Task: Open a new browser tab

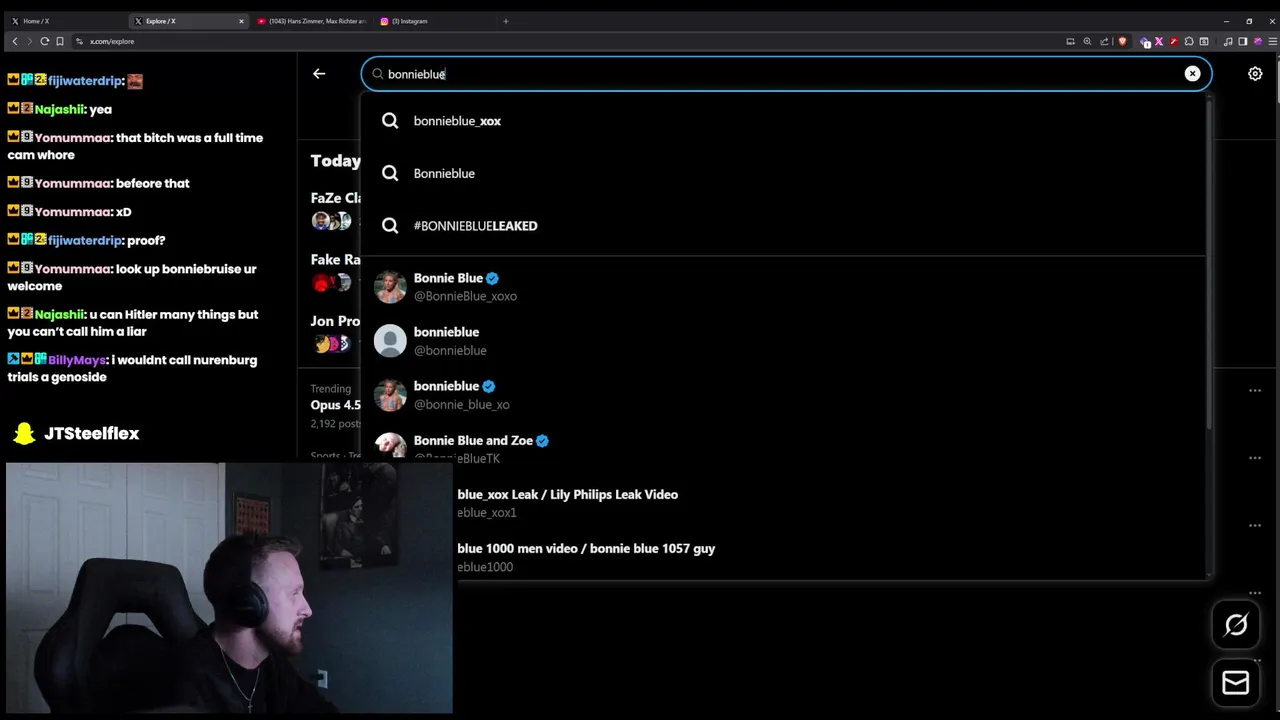Action: [505, 21]
